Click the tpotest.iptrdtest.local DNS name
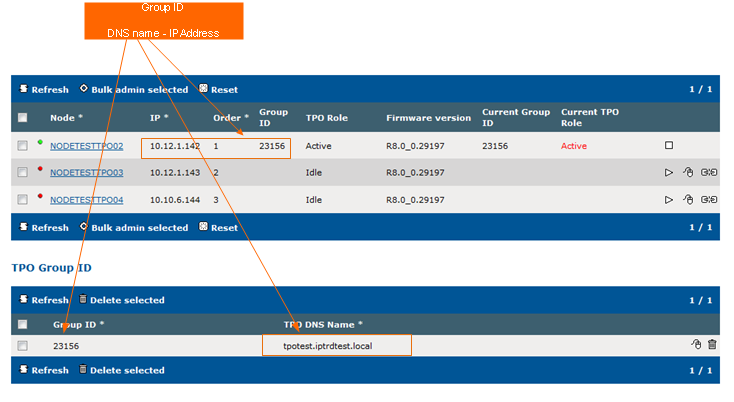734x402 pixels. coord(328,346)
